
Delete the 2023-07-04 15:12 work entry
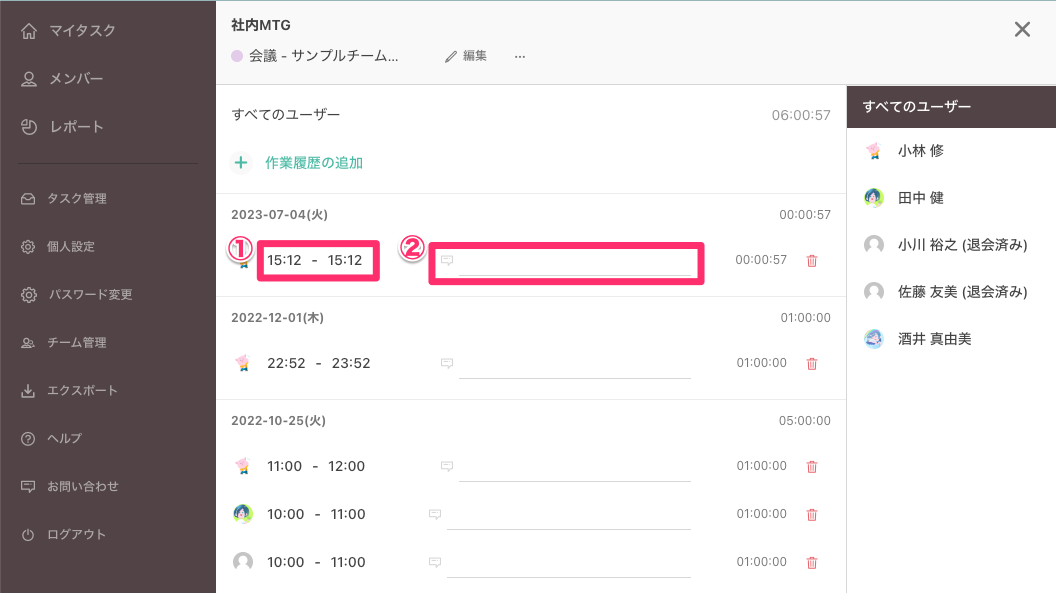coord(811,261)
